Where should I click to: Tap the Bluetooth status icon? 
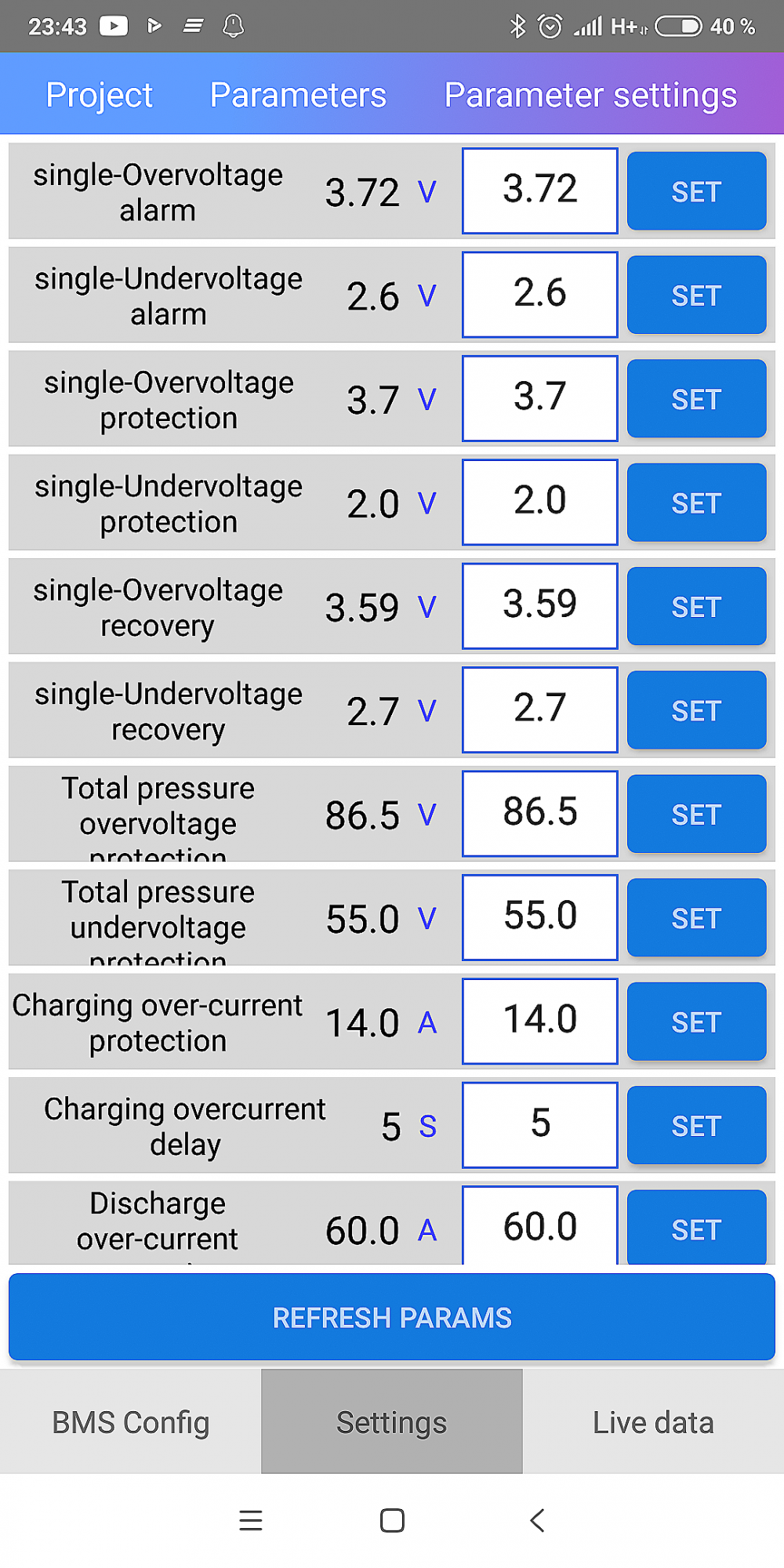[x=517, y=26]
